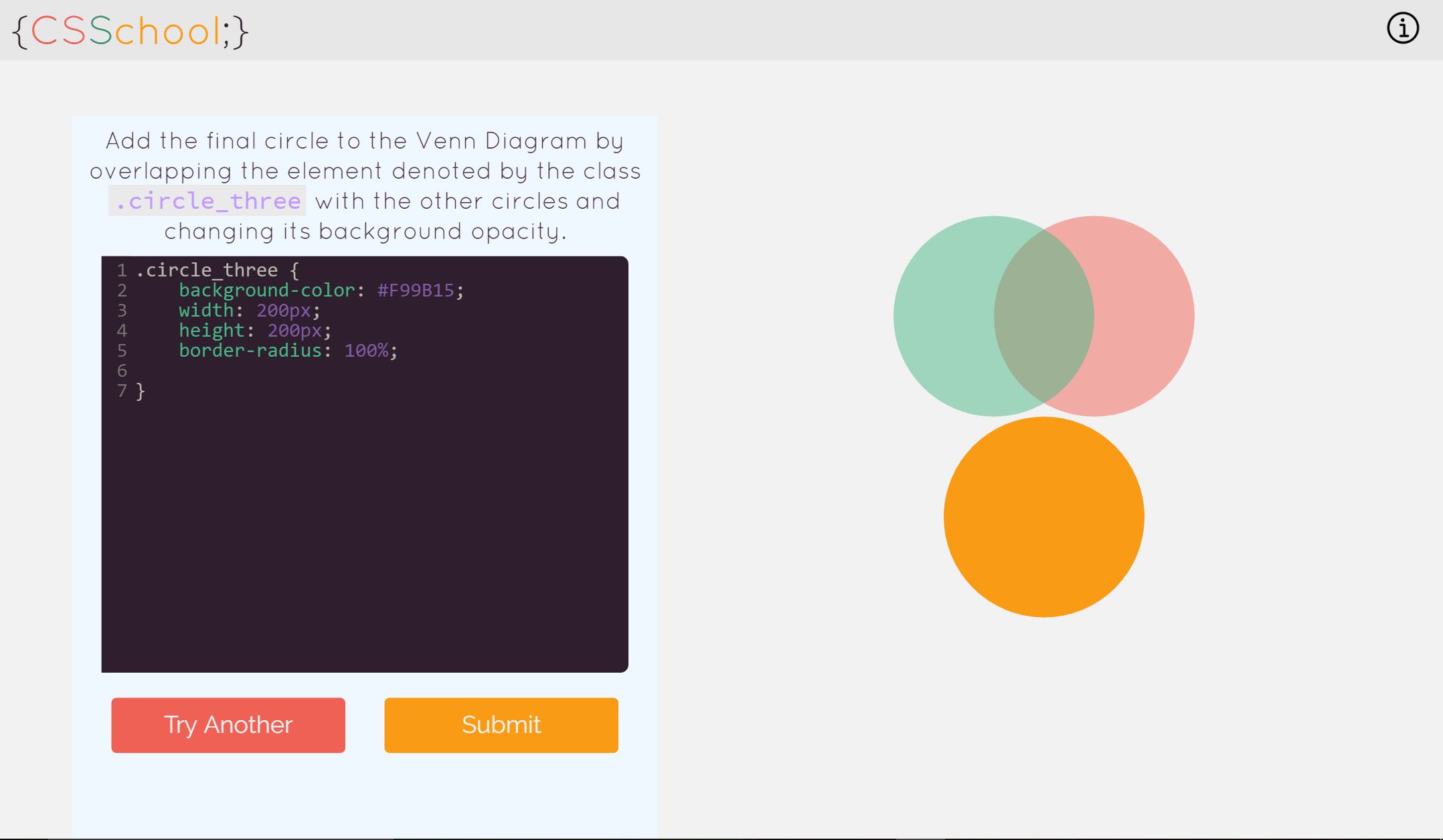Click the closing brace on line 7
Image resolution: width=1443 pixels, height=840 pixels.
click(141, 391)
